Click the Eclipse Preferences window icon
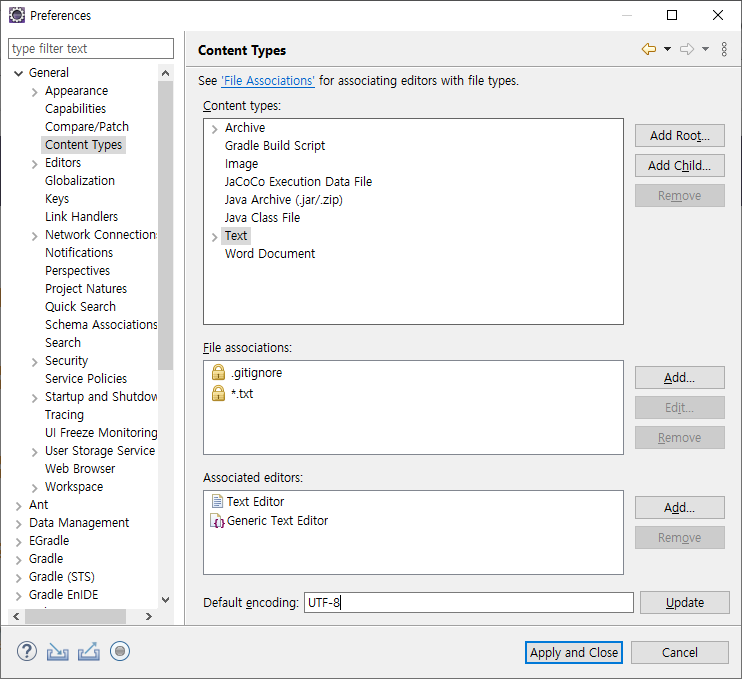Image resolution: width=742 pixels, height=679 pixels. (17, 15)
